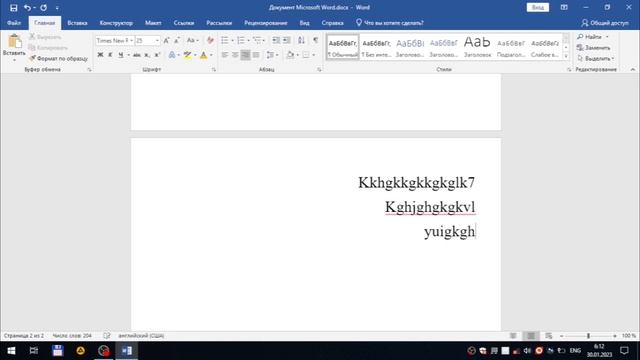The image size is (640, 360).
Task: Clear all formatting
Action: pos(210,40)
